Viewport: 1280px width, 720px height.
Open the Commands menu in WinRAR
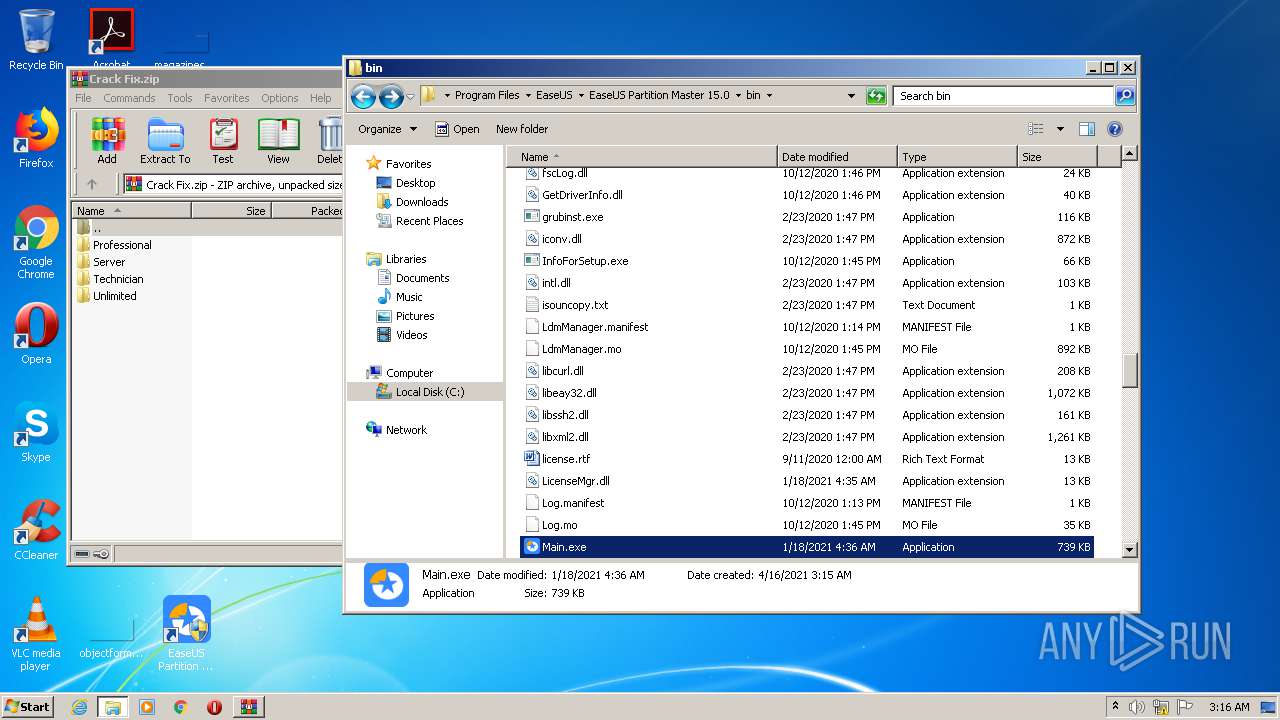[x=129, y=98]
